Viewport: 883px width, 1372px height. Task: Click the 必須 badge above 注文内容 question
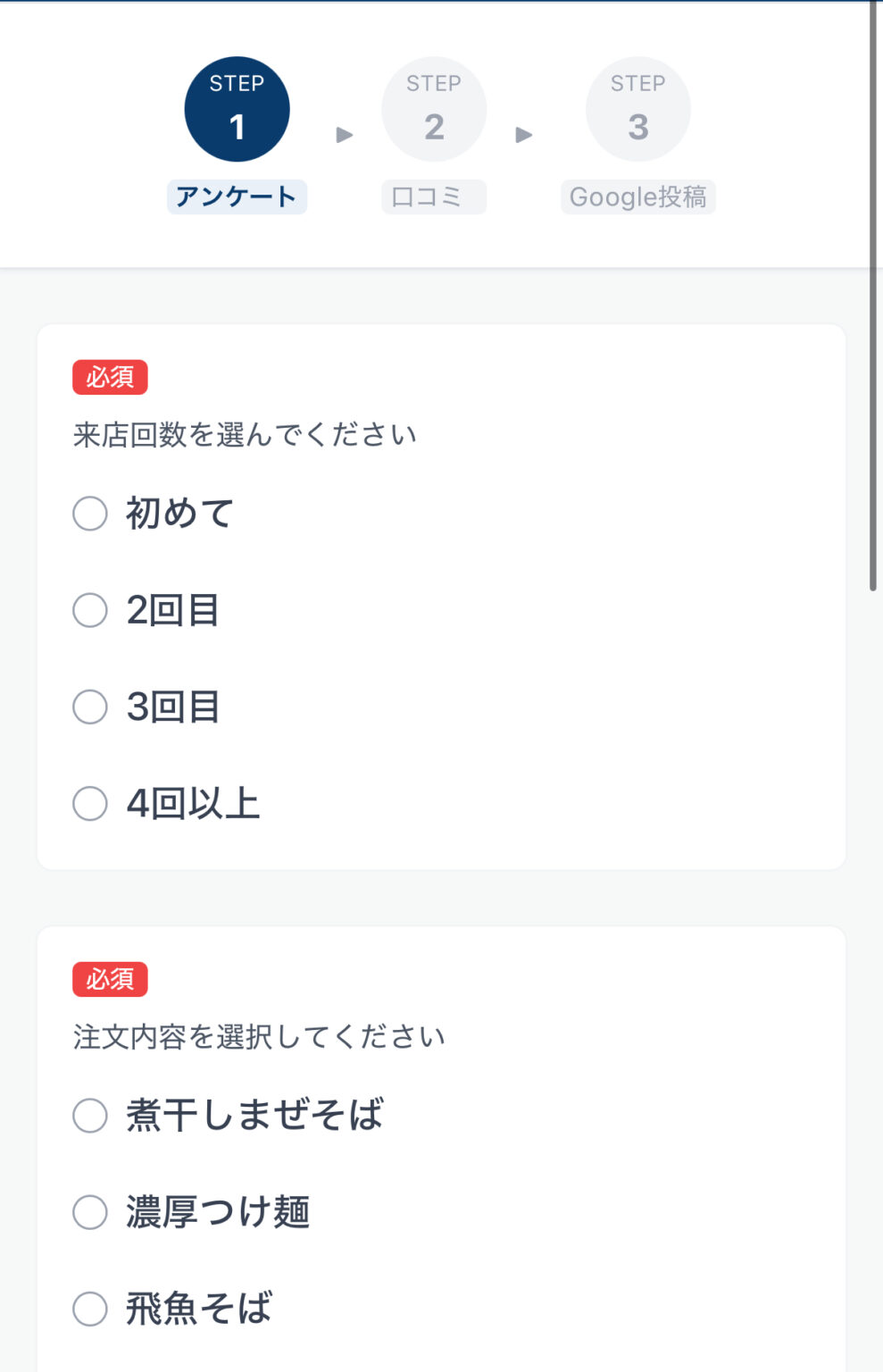pyautogui.click(x=110, y=979)
